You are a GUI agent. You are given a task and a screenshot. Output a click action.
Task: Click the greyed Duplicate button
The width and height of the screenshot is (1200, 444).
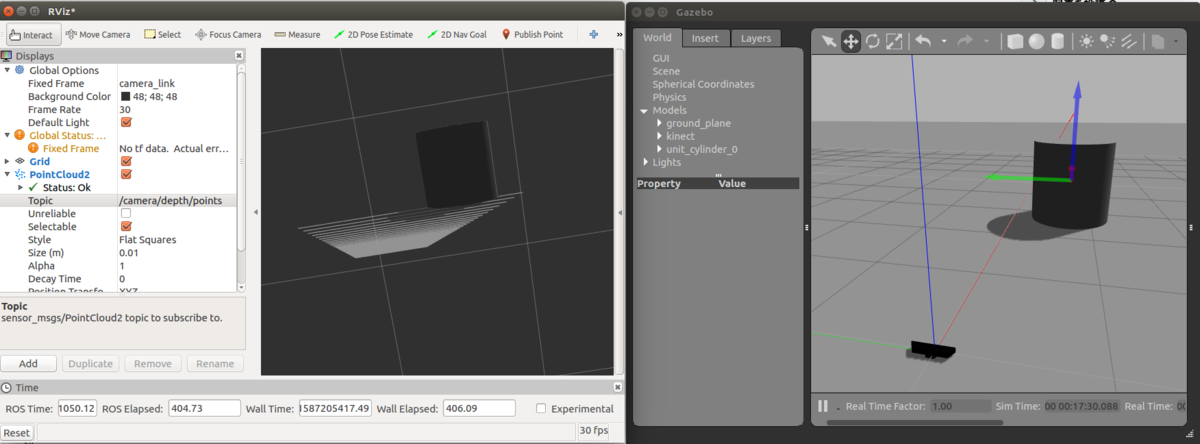(88, 364)
